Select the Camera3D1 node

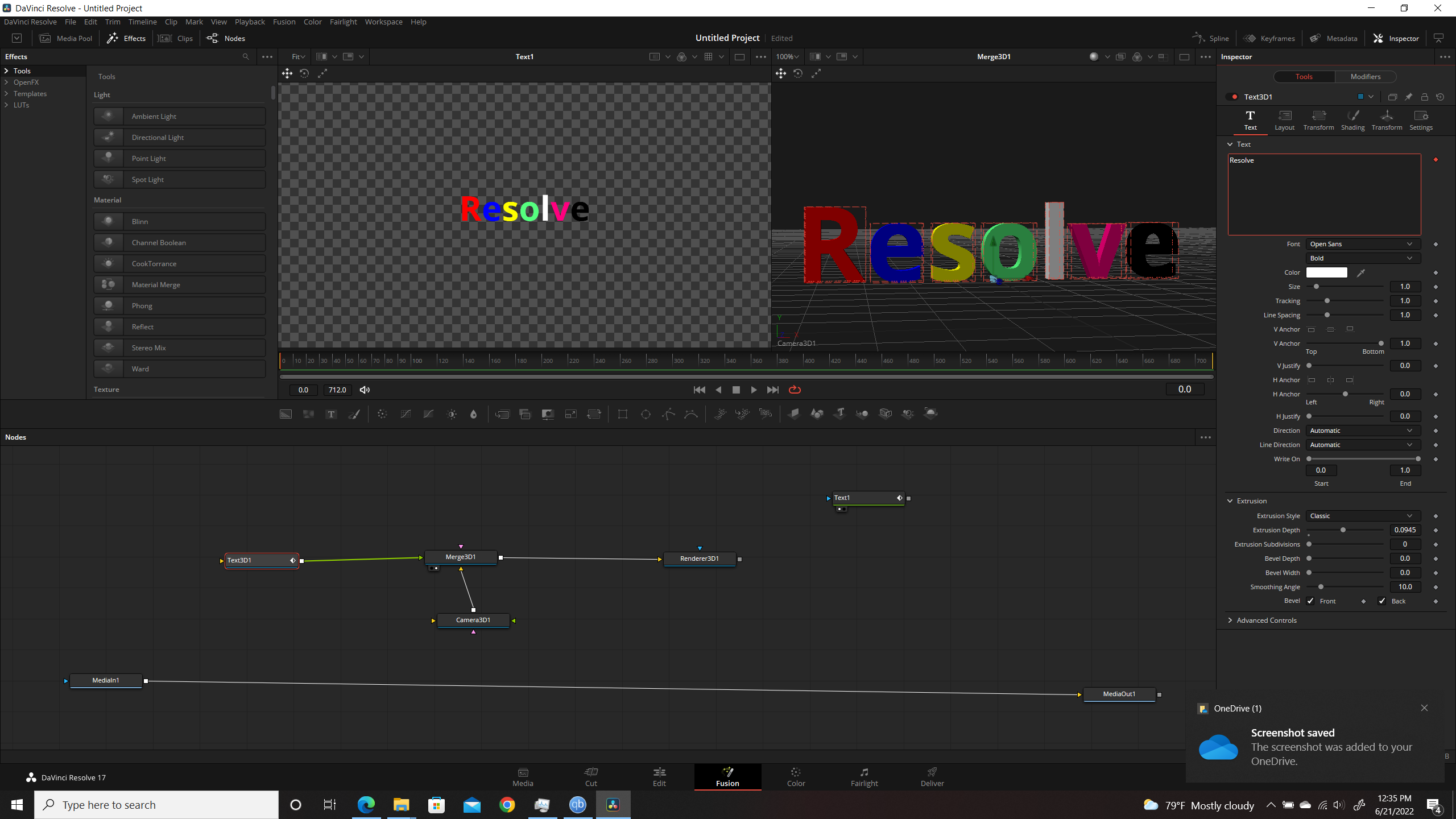click(473, 620)
